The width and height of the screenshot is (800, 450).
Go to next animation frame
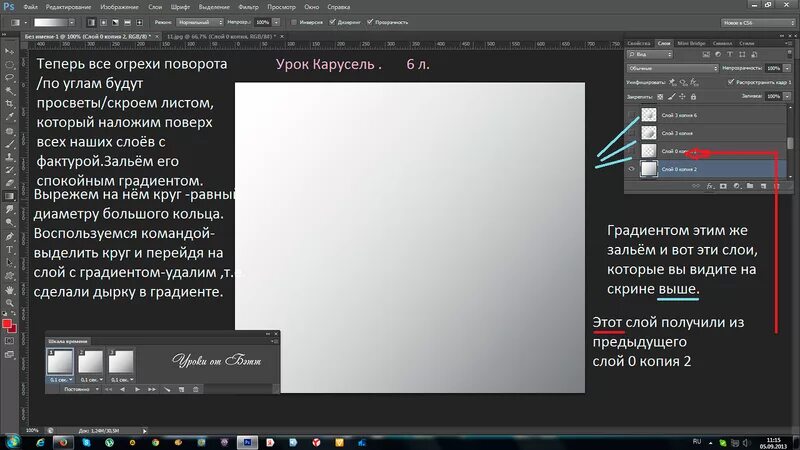[x=152, y=389]
